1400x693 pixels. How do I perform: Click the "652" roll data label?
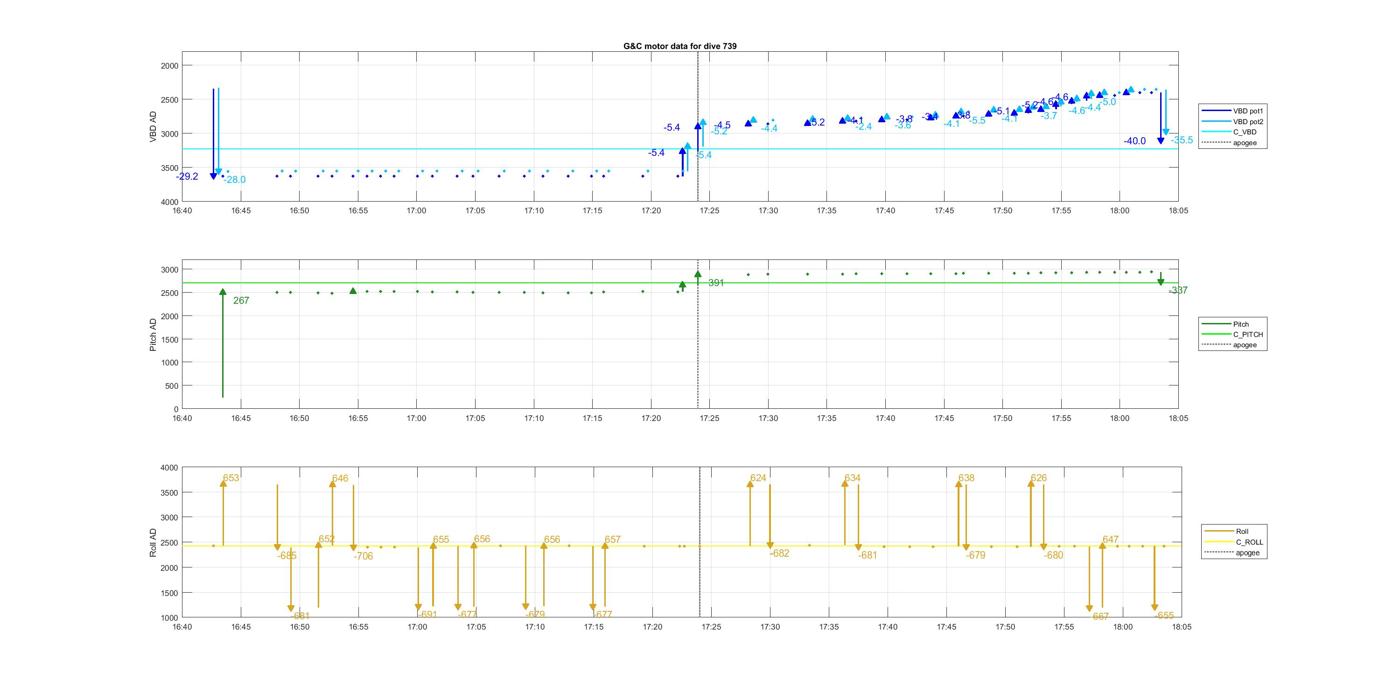pos(327,539)
